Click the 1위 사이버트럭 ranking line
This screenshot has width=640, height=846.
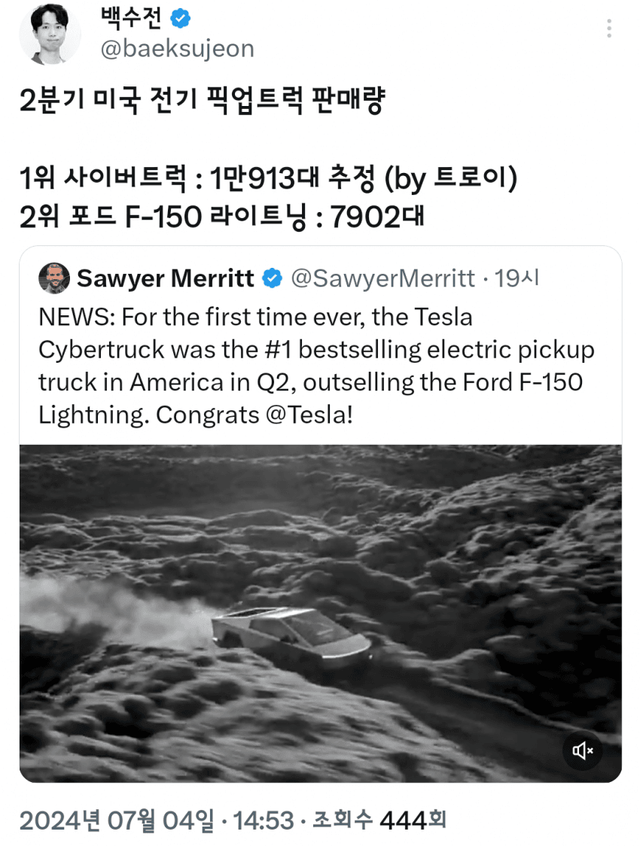pyautogui.click(x=268, y=179)
